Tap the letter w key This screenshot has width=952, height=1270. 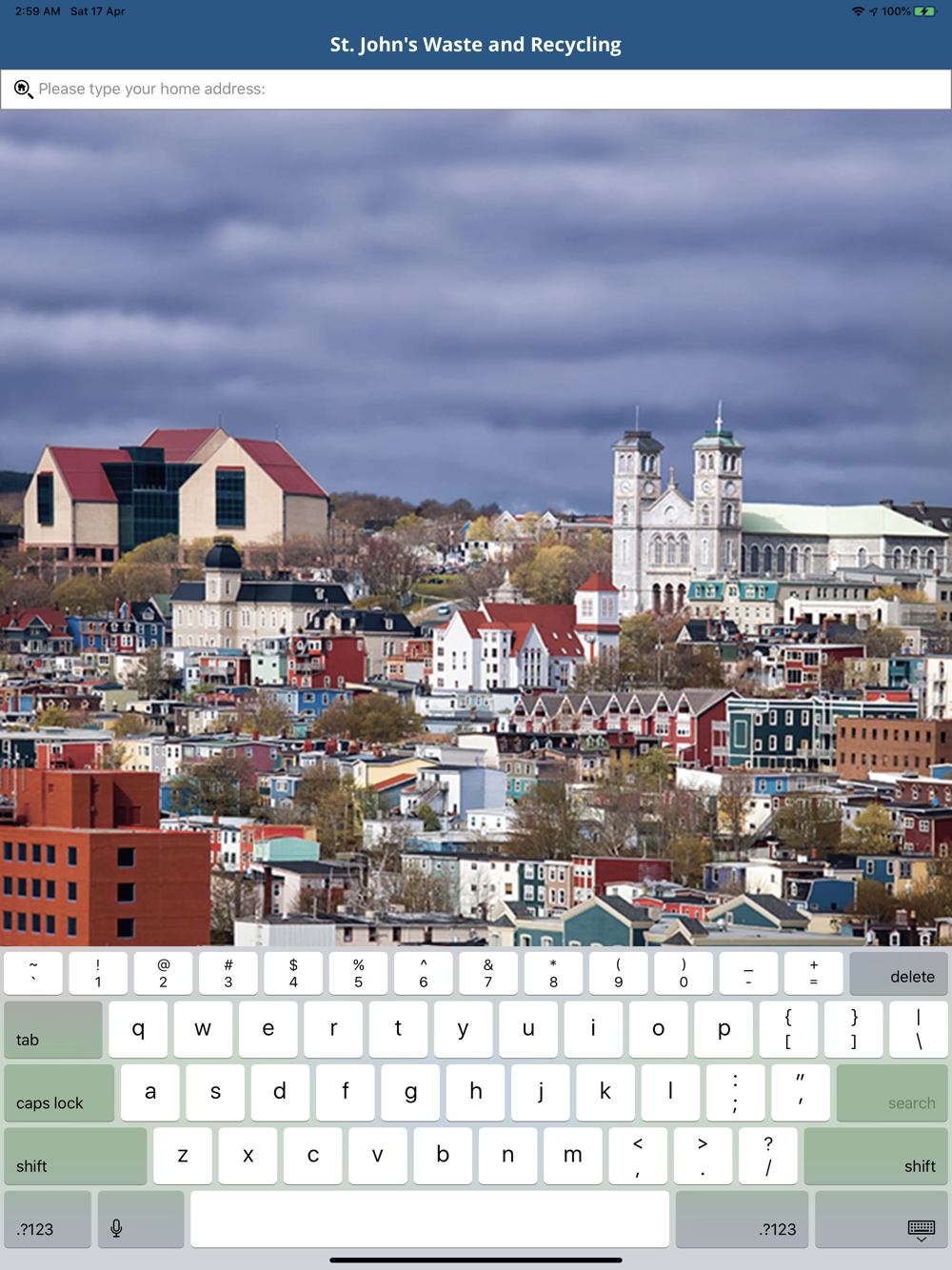tap(203, 1029)
